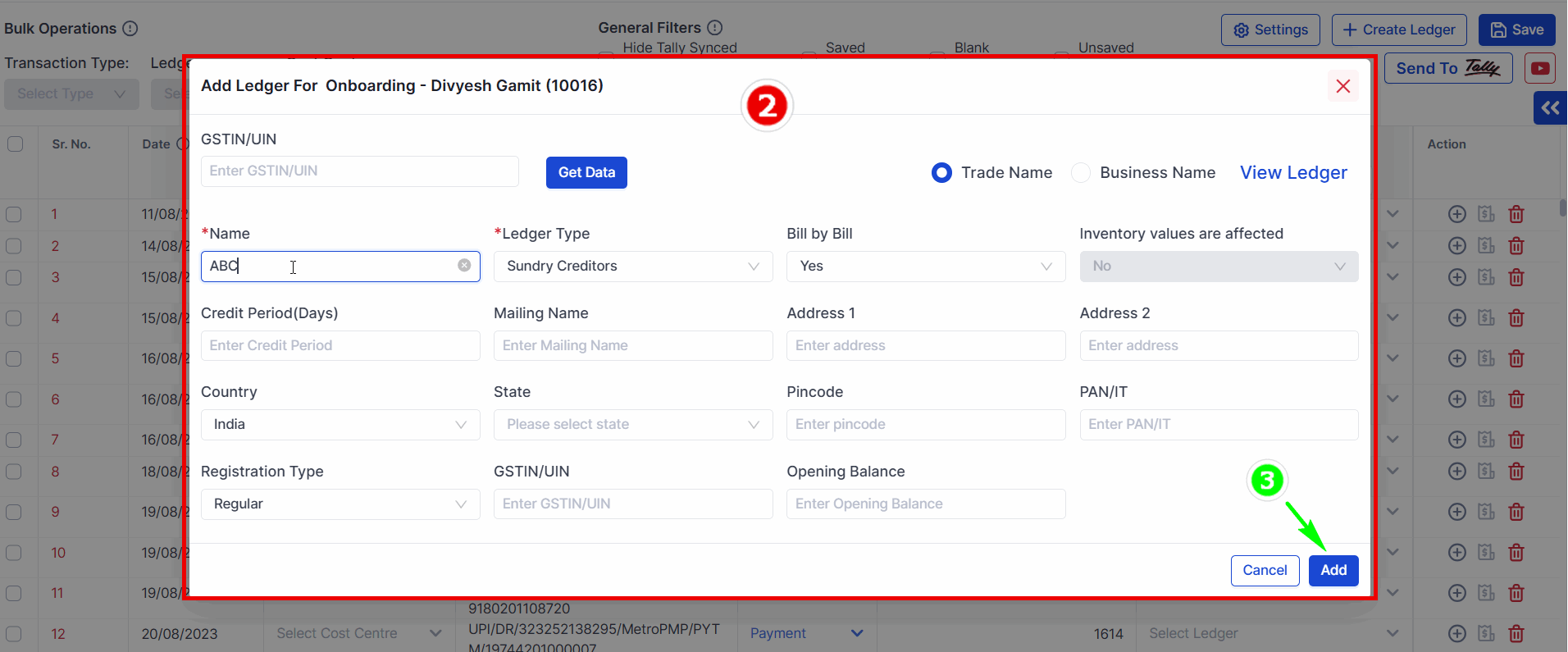The width and height of the screenshot is (1568, 652).
Task: Click the Bulk Operations info icon
Action: coord(130,29)
